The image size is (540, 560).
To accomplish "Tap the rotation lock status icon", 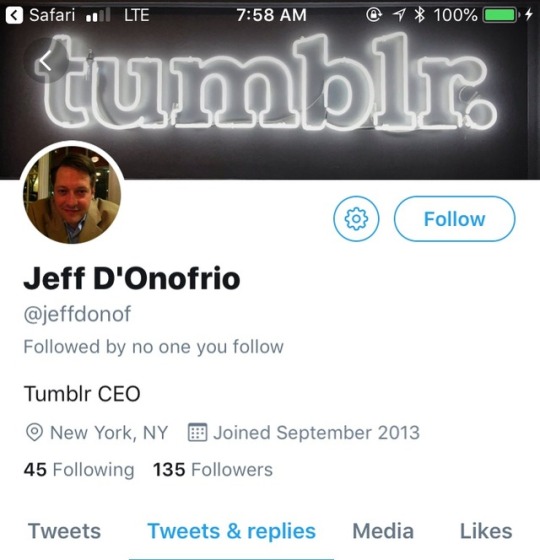I will (374, 15).
